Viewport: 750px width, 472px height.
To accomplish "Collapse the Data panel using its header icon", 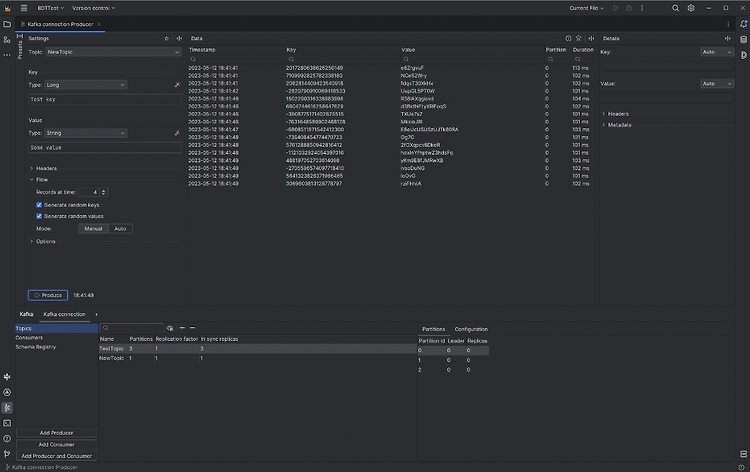I will [591, 38].
